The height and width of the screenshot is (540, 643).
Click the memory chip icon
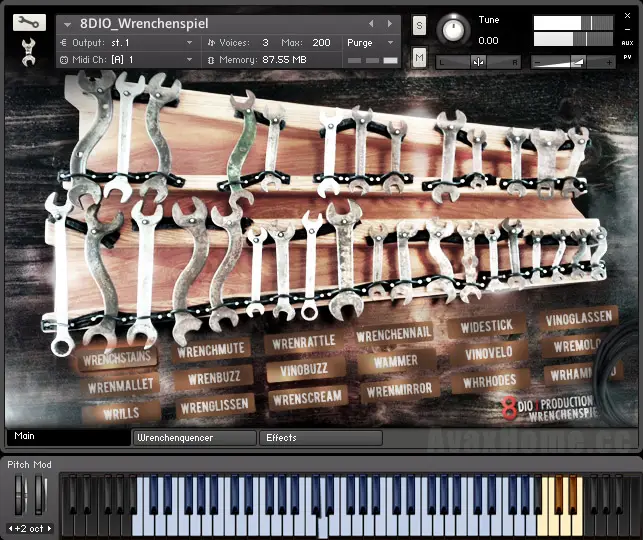211,60
